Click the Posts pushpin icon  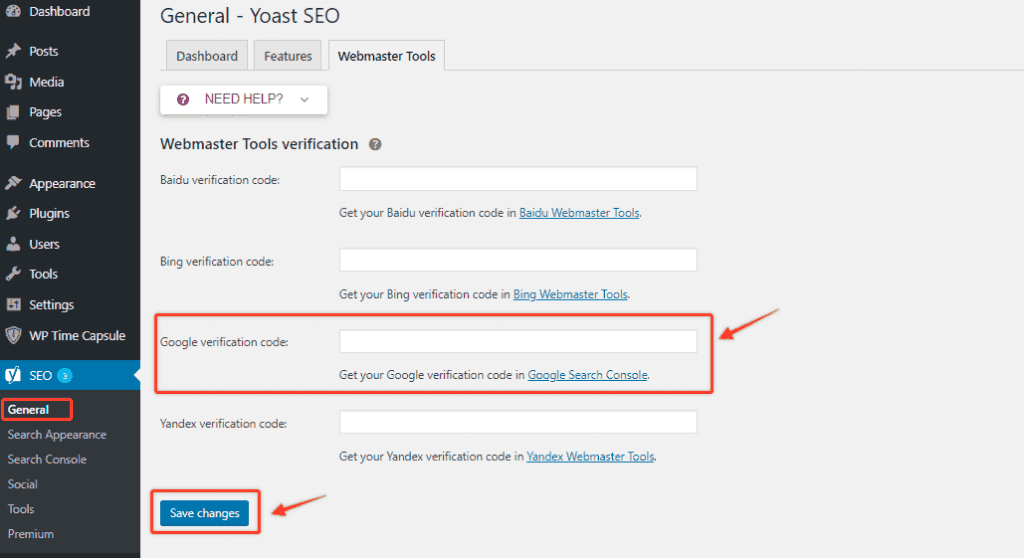13,51
